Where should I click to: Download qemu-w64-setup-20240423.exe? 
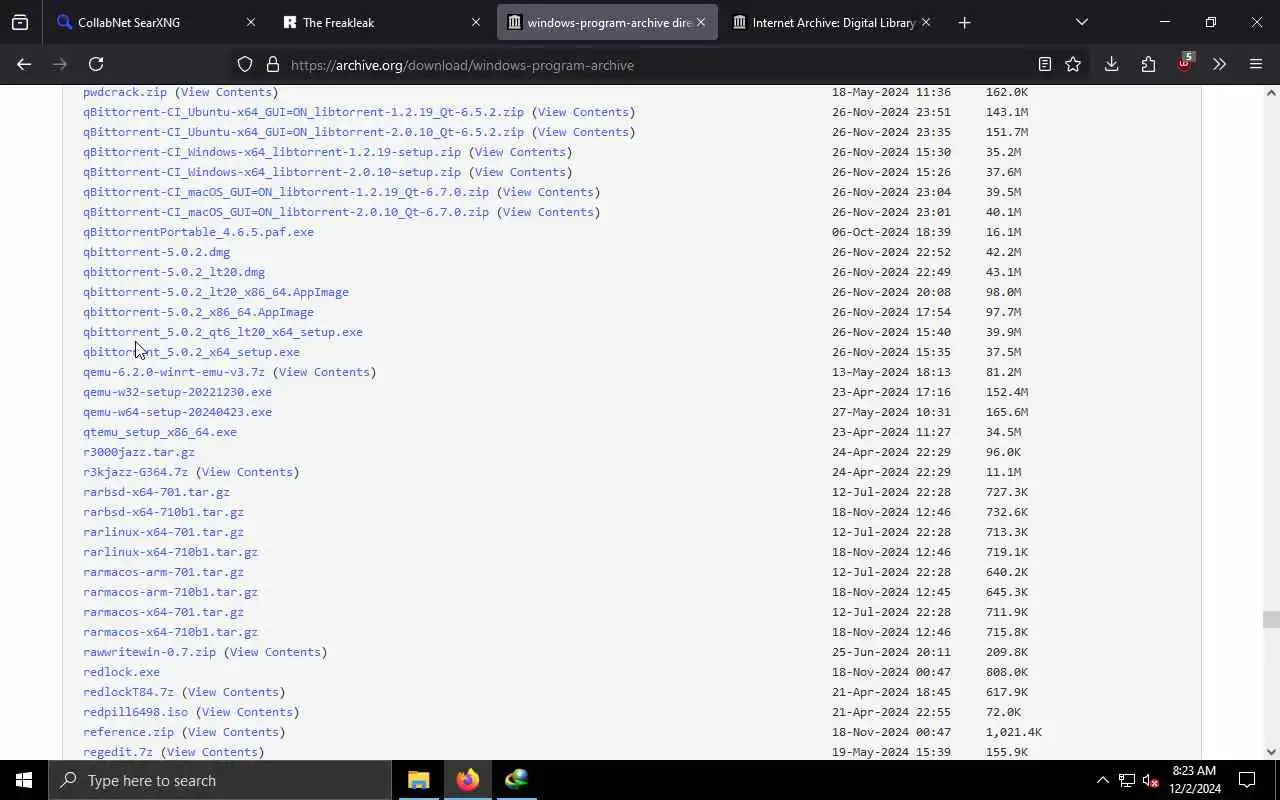177,412
